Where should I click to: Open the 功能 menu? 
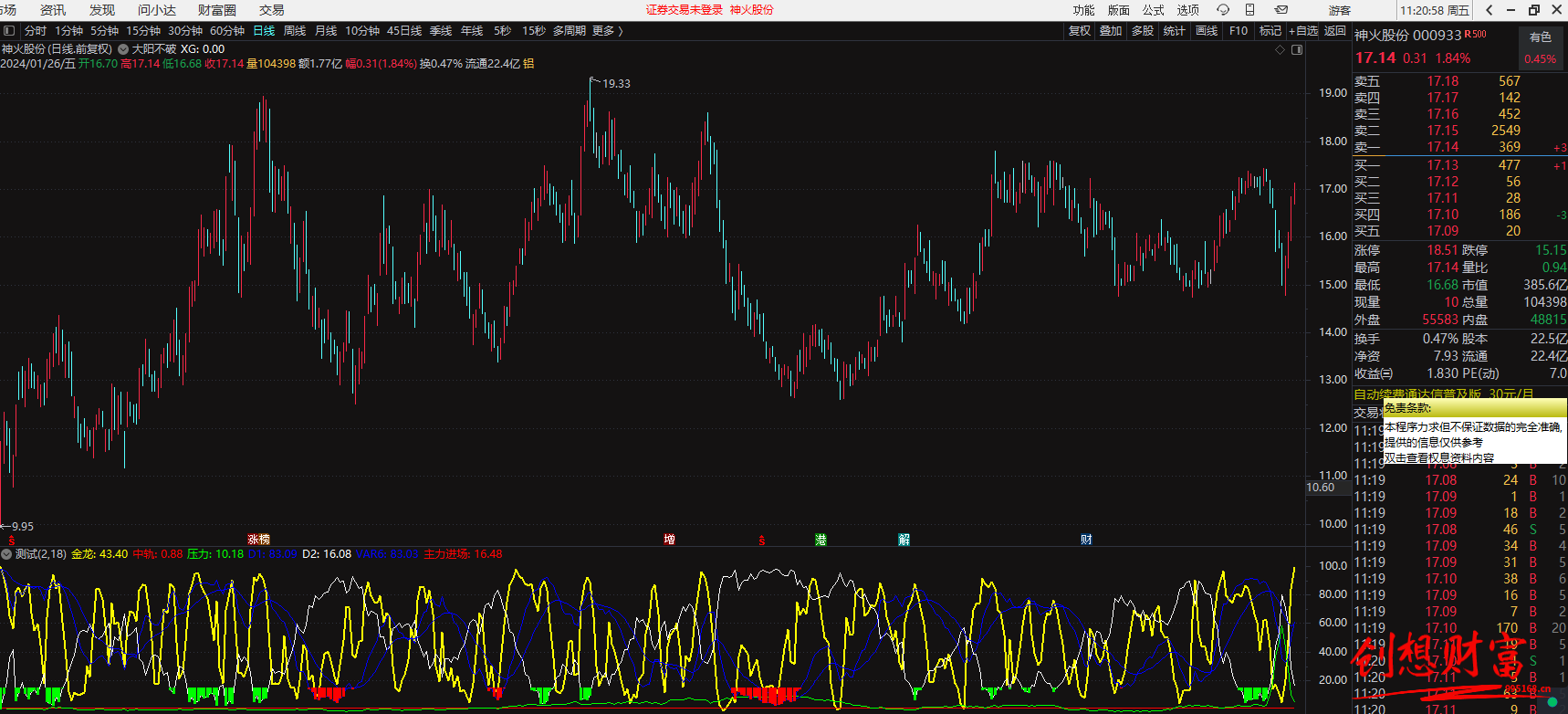(x=1084, y=10)
